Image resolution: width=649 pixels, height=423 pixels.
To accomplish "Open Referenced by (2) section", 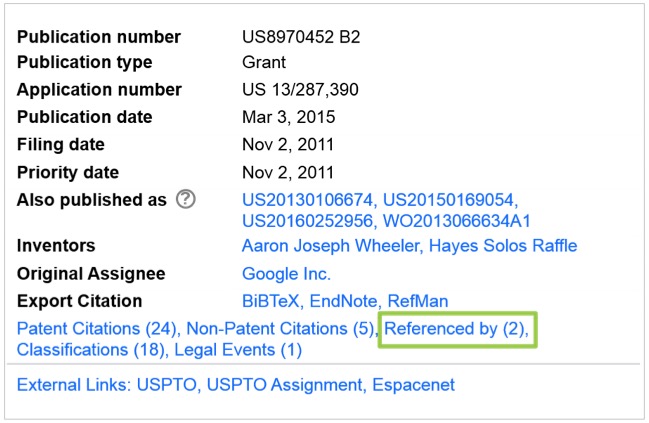I will pyautogui.click(x=457, y=328).
